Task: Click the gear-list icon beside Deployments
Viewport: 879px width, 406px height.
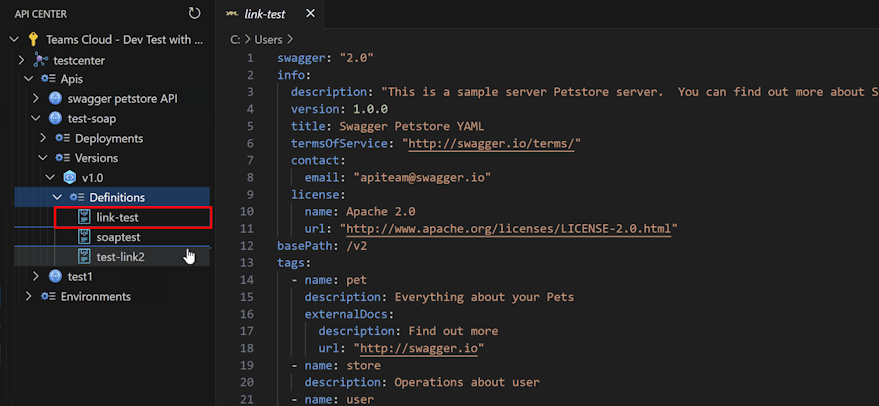Action: click(x=62, y=138)
